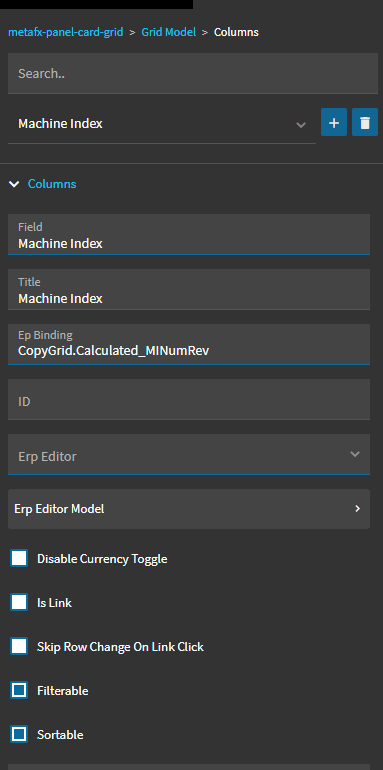This screenshot has width=383, height=770.
Task: Toggle the Sortable checkbox
Action: [x=19, y=735]
